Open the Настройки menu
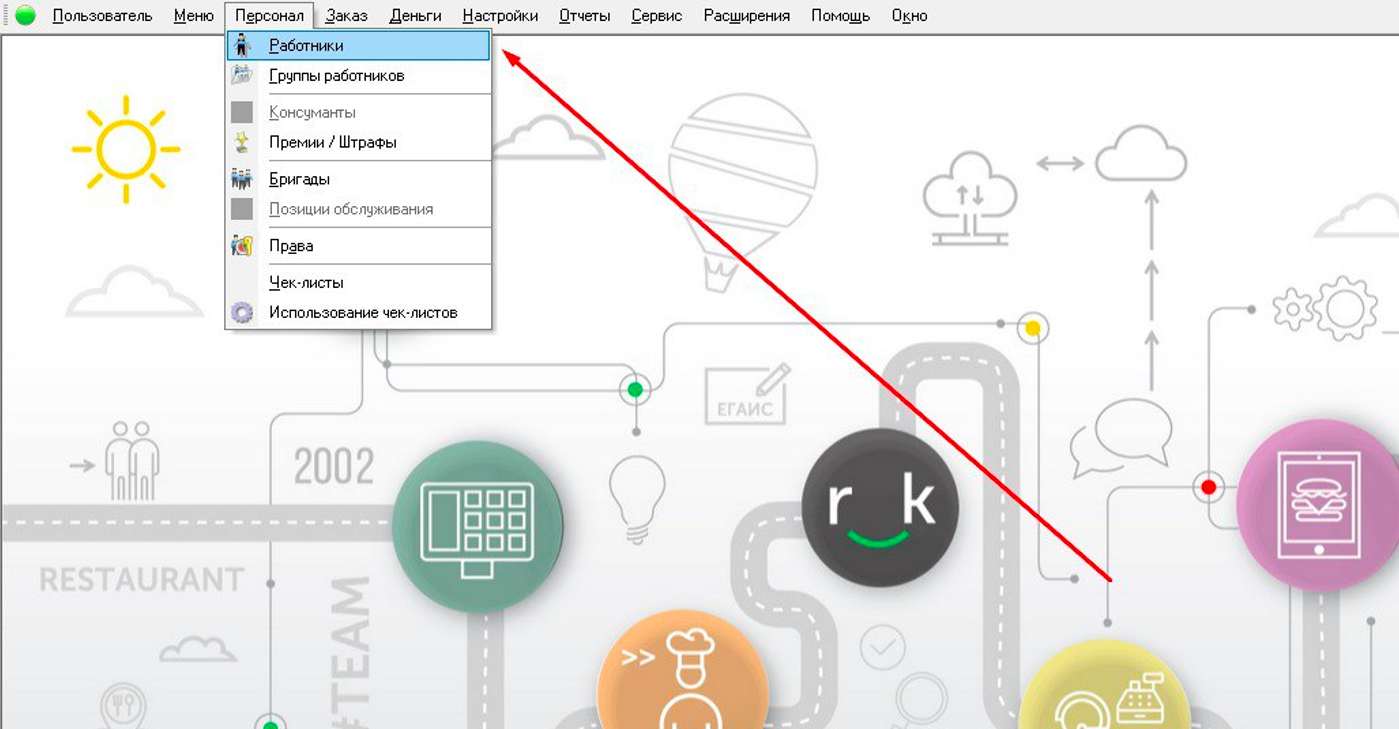Viewport: 1399px width, 729px height. tap(500, 15)
